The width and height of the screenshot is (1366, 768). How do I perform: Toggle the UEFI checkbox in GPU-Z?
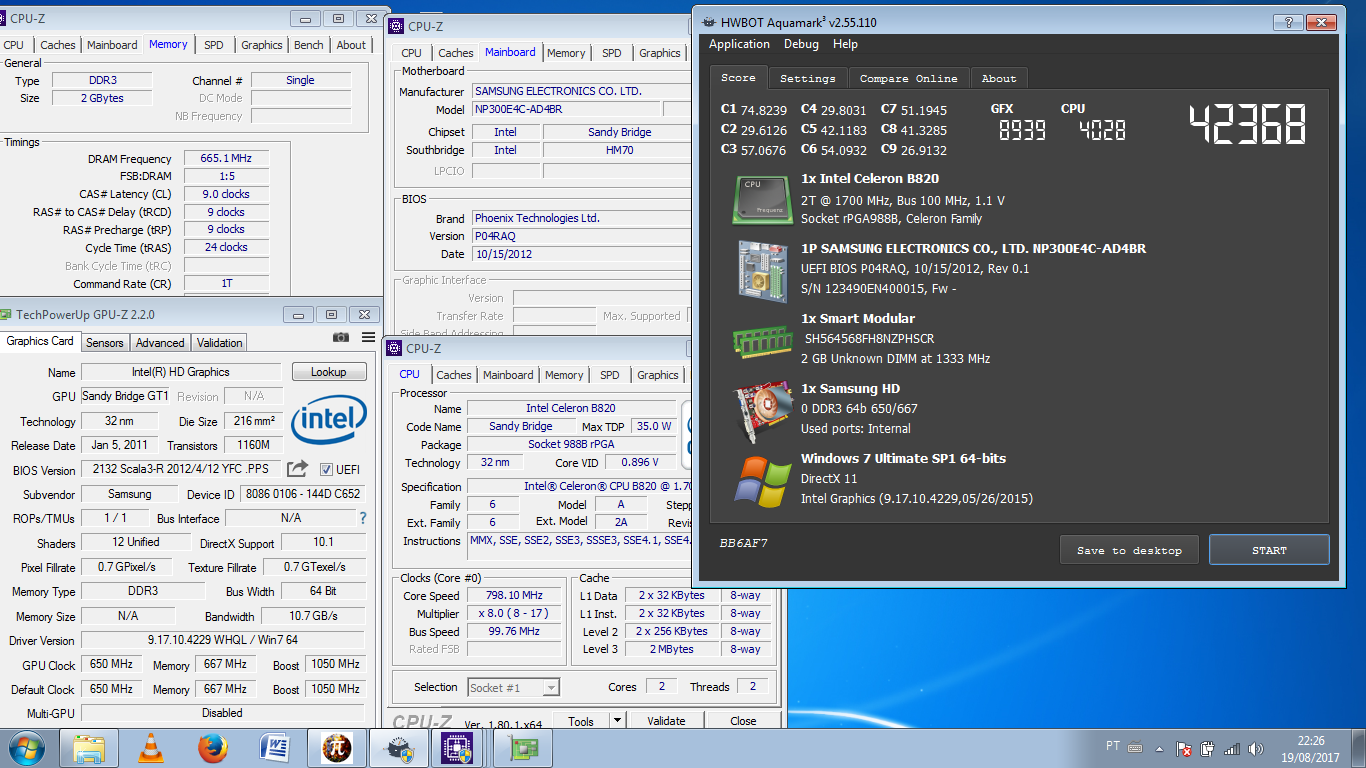(x=326, y=470)
